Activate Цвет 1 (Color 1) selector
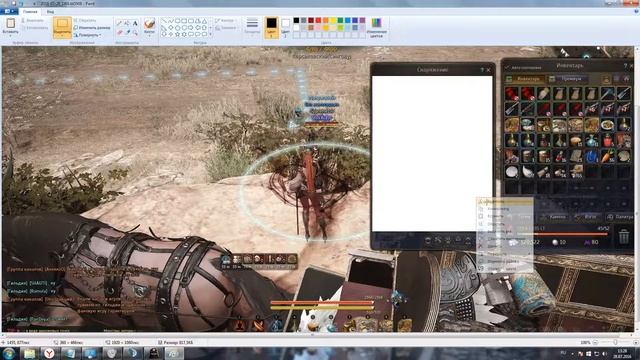This screenshot has height=360, width=640. [x=271, y=27]
